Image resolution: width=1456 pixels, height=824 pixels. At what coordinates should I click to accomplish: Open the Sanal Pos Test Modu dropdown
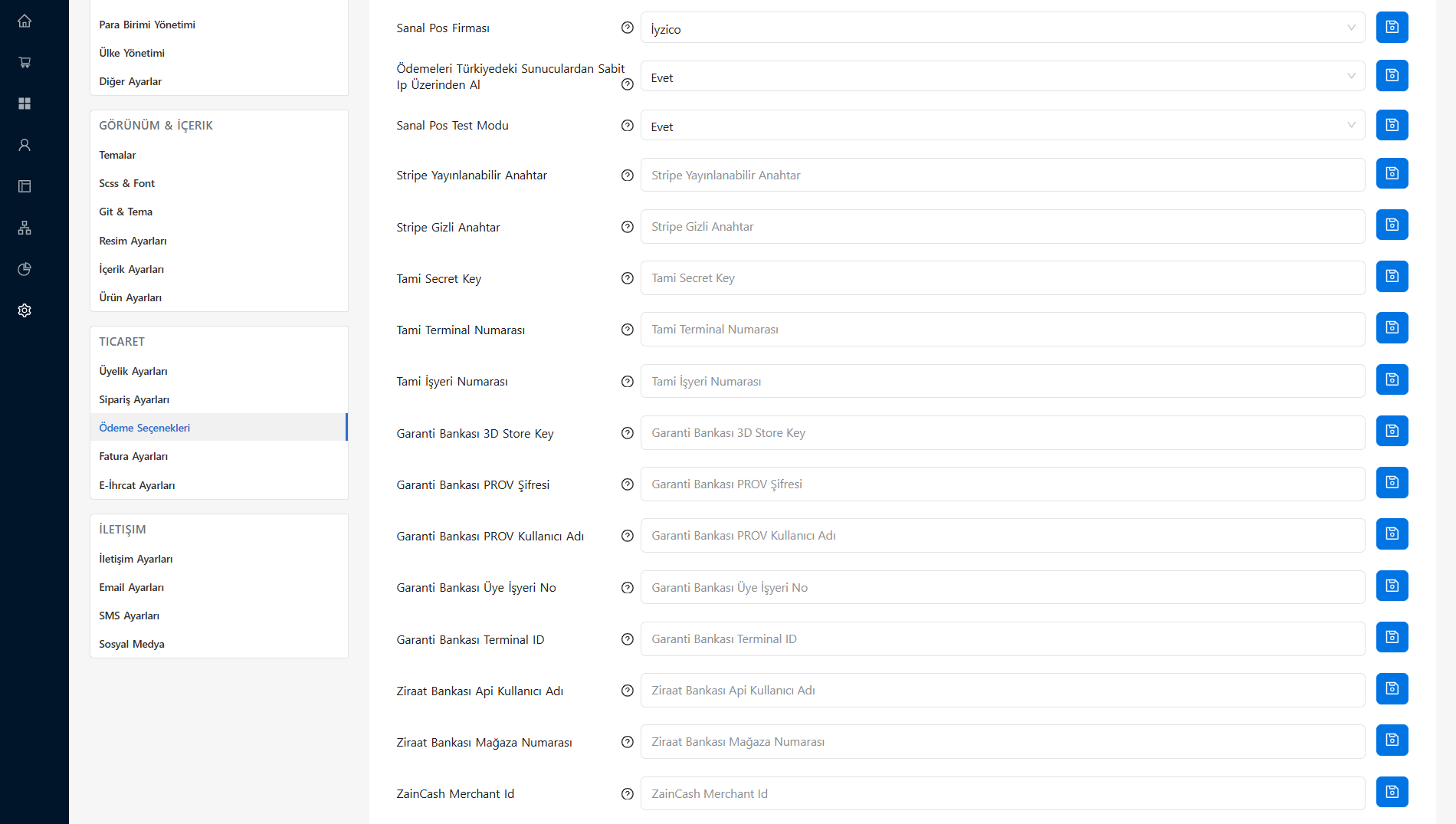pyautogui.click(x=1002, y=125)
